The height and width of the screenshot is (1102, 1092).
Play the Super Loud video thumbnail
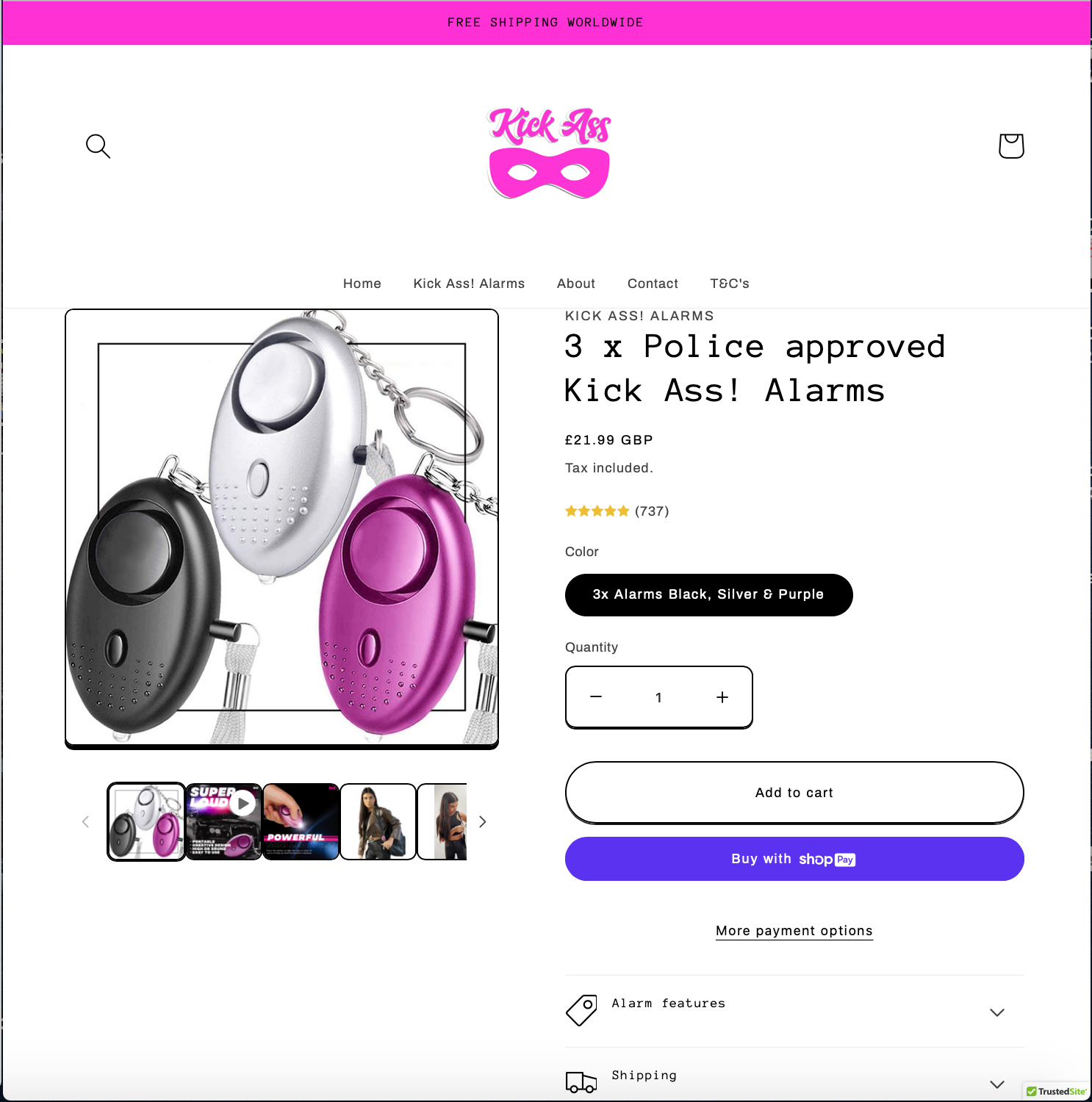click(x=223, y=821)
